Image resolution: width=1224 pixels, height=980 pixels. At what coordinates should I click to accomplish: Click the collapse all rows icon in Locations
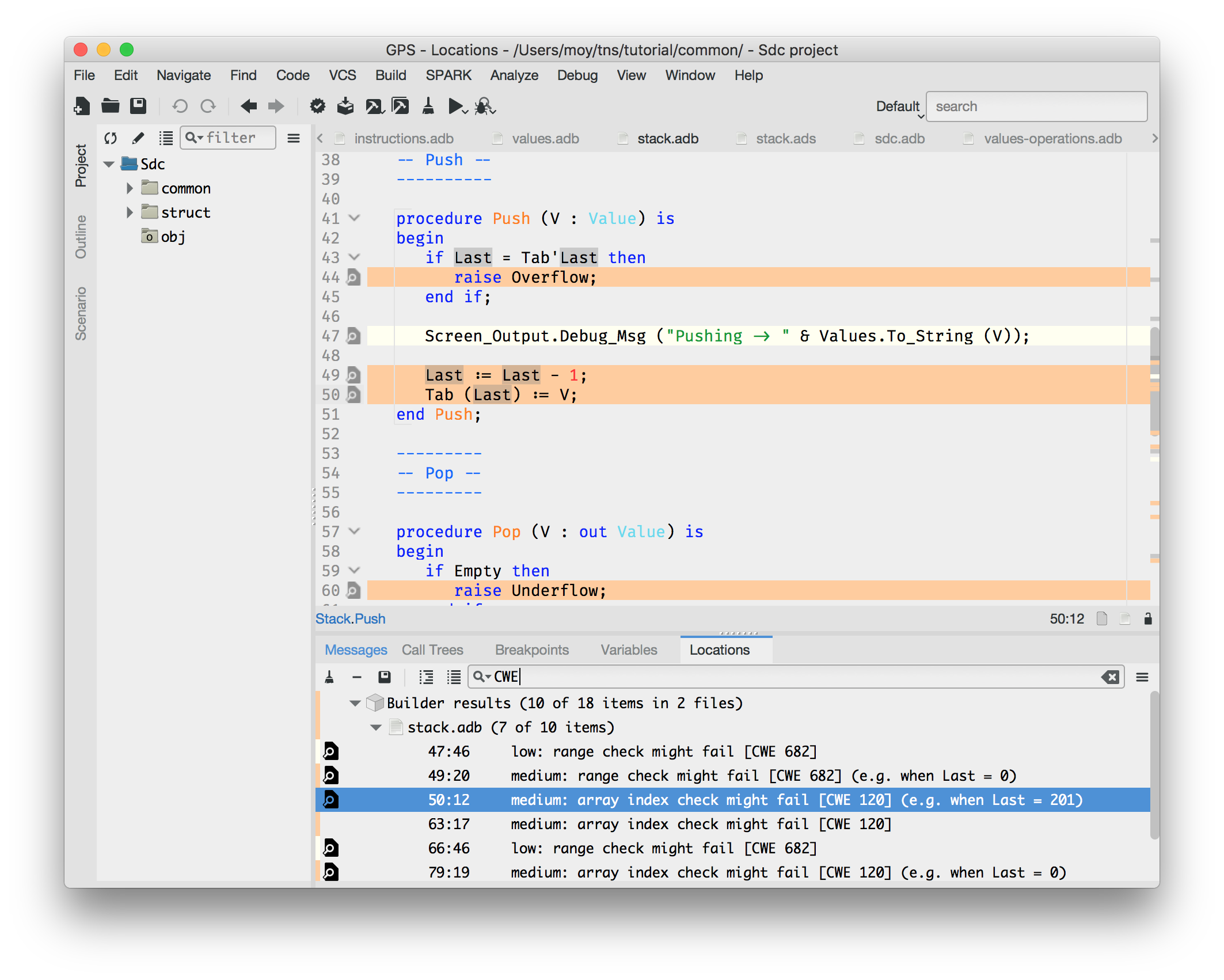454,677
